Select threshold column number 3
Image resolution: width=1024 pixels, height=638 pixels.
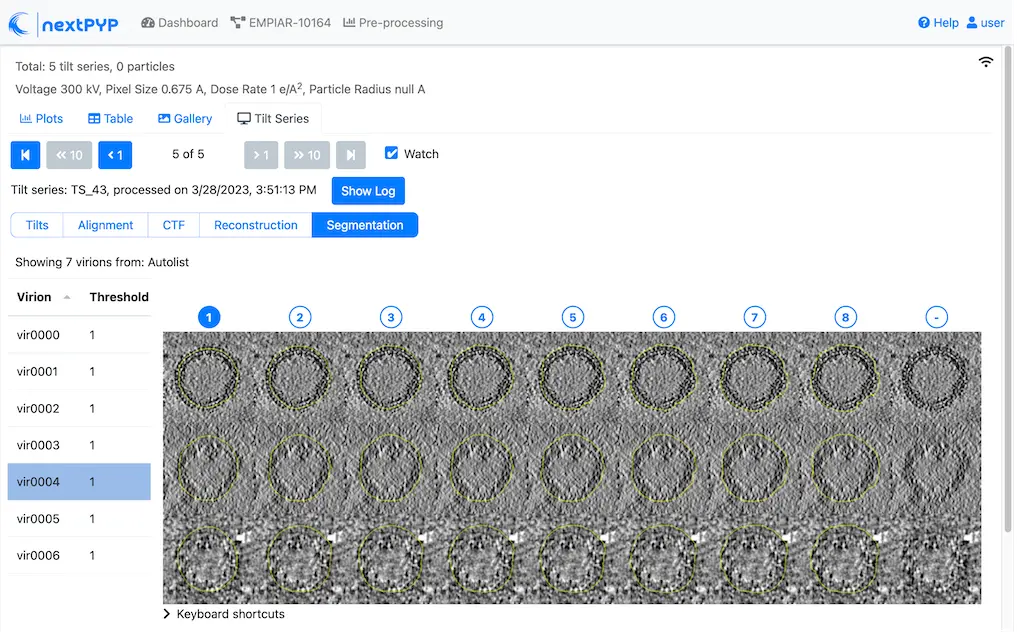(391, 317)
